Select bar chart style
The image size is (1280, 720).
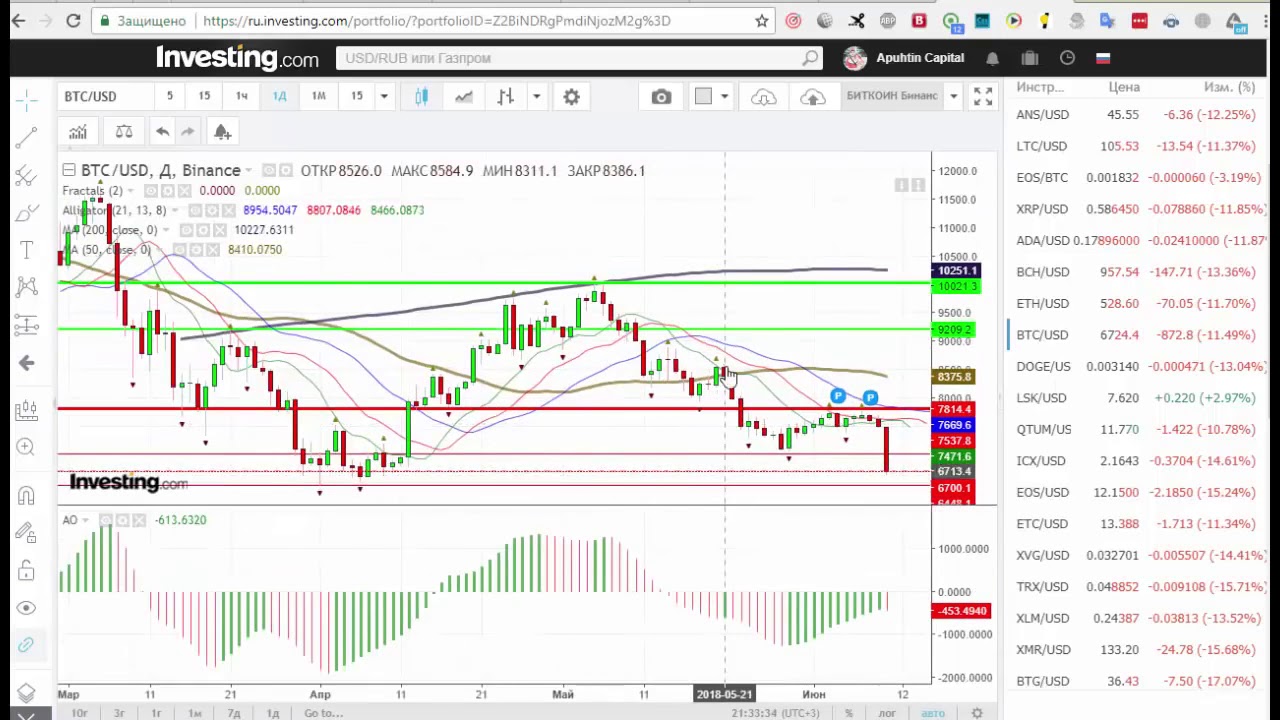(506, 96)
